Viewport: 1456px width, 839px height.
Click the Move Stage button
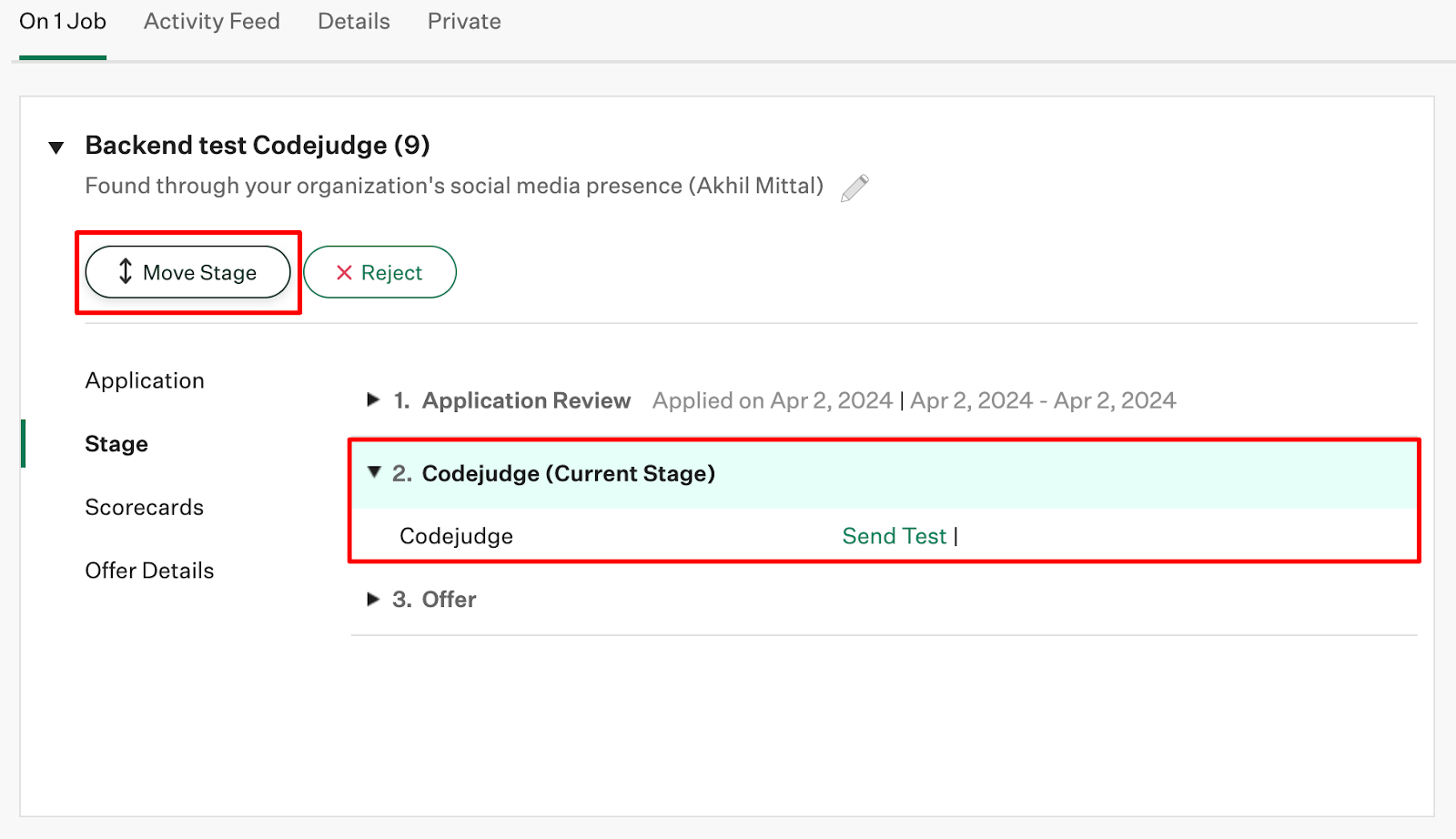[187, 272]
